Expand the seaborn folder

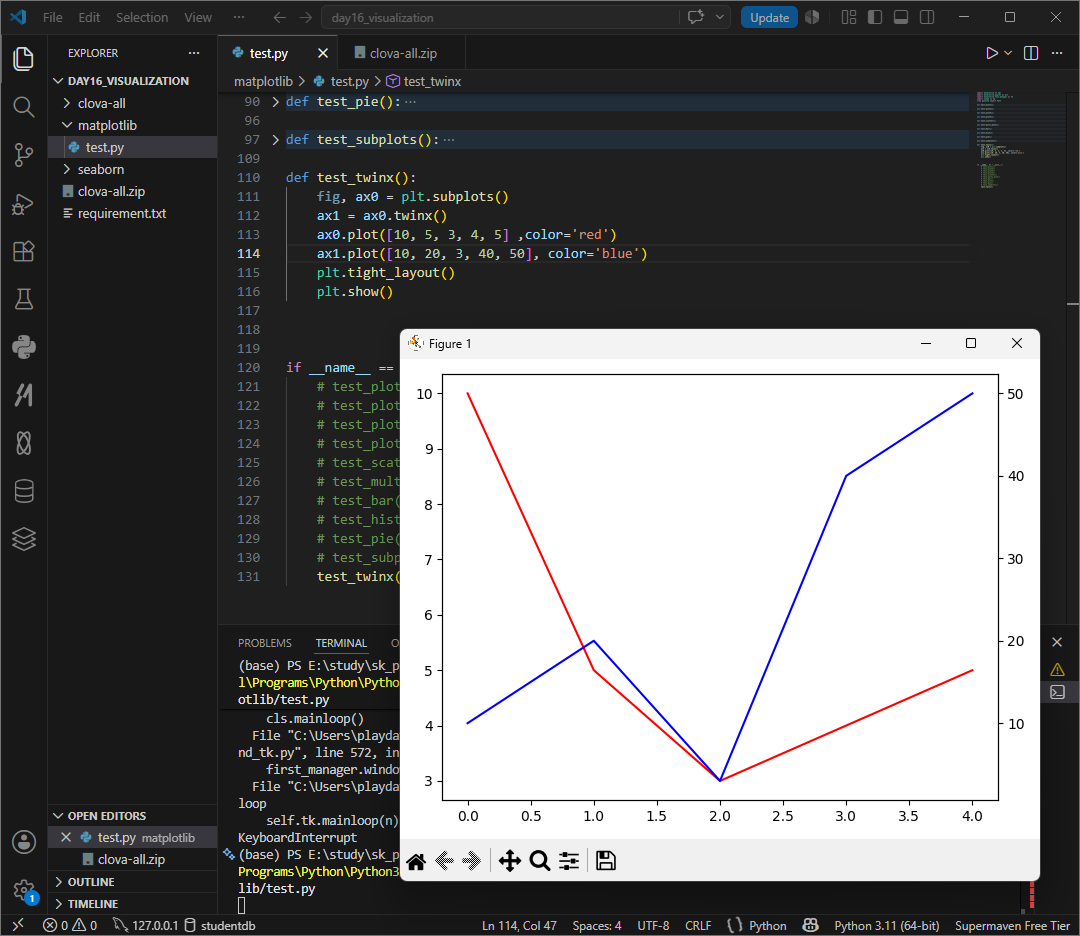67,169
